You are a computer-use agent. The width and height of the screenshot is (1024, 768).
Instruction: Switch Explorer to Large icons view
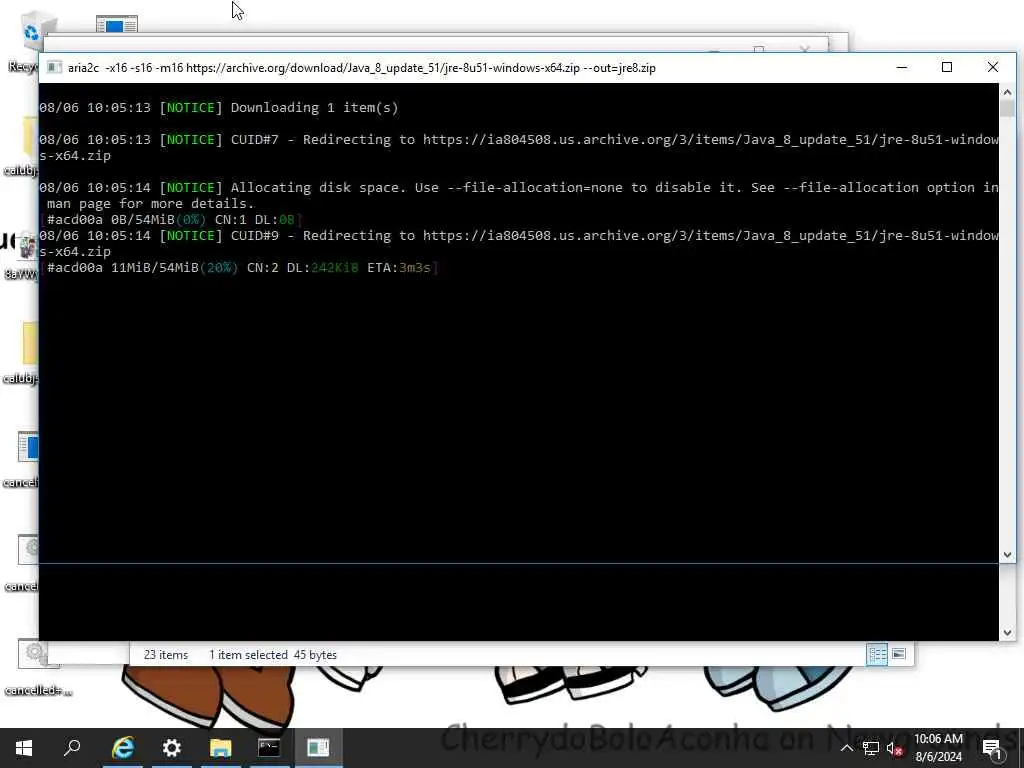899,654
